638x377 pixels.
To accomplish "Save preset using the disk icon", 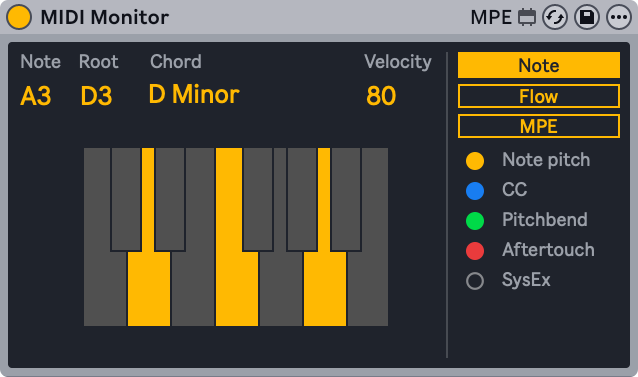I will 587,17.
